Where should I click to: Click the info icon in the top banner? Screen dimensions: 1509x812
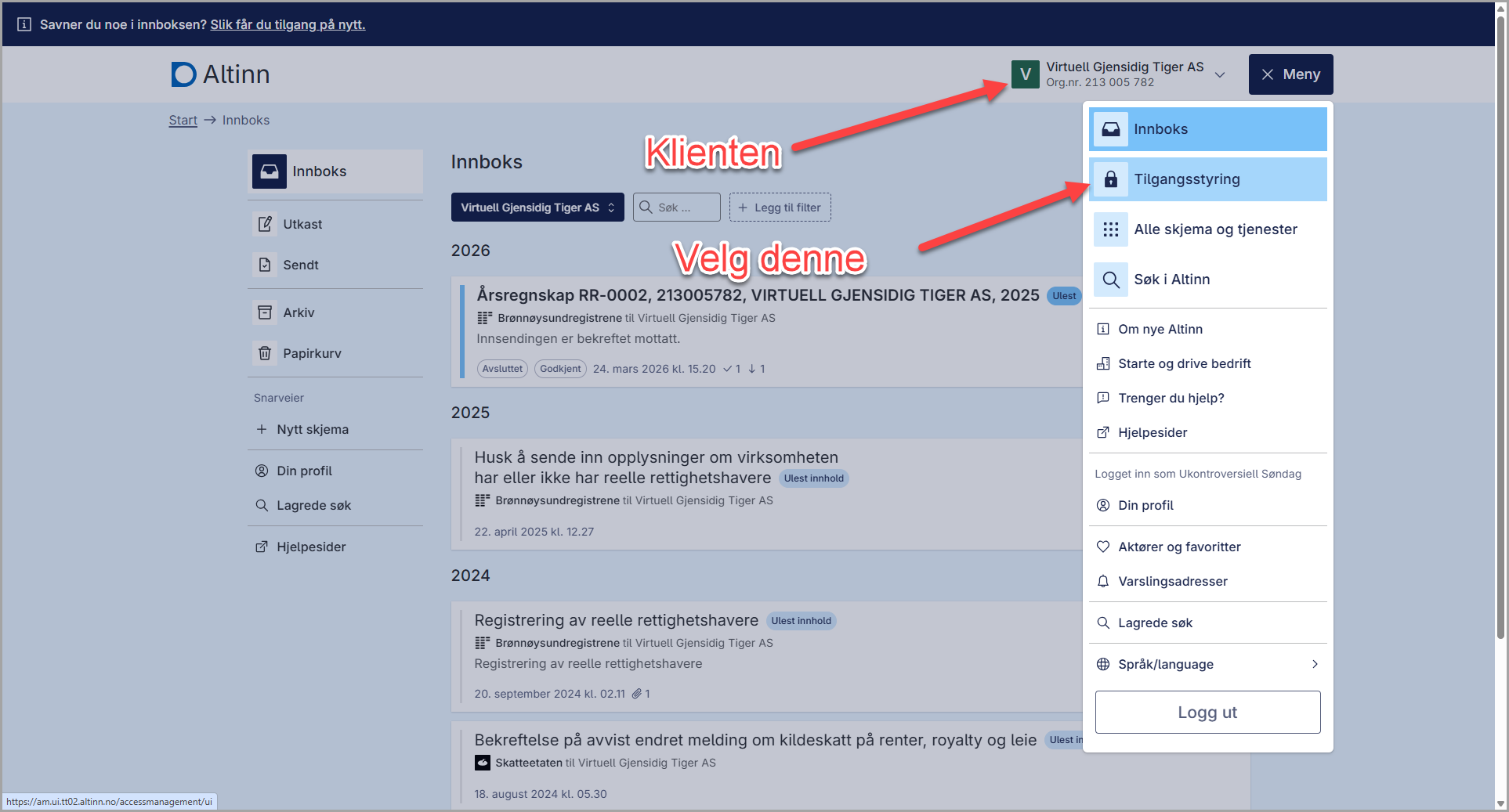(24, 24)
